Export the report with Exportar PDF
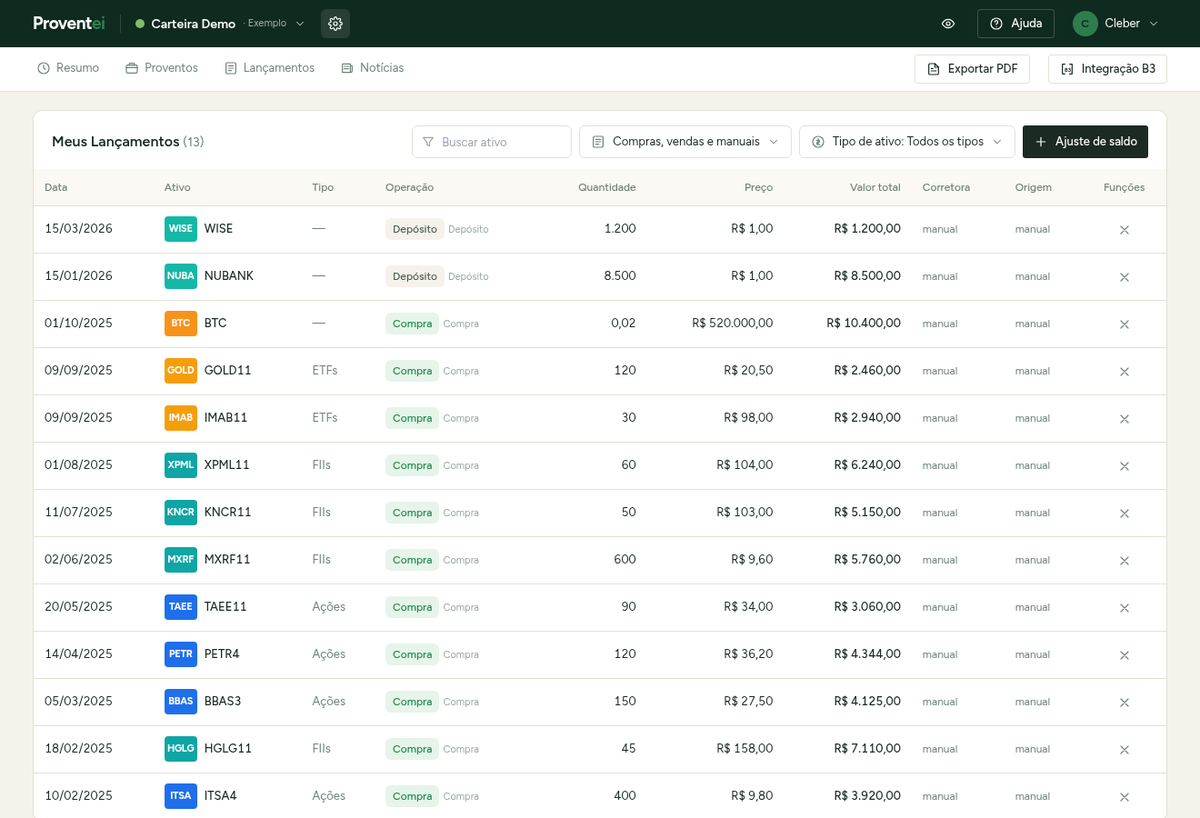This screenshot has height=818, width=1200. pyautogui.click(x=972, y=69)
